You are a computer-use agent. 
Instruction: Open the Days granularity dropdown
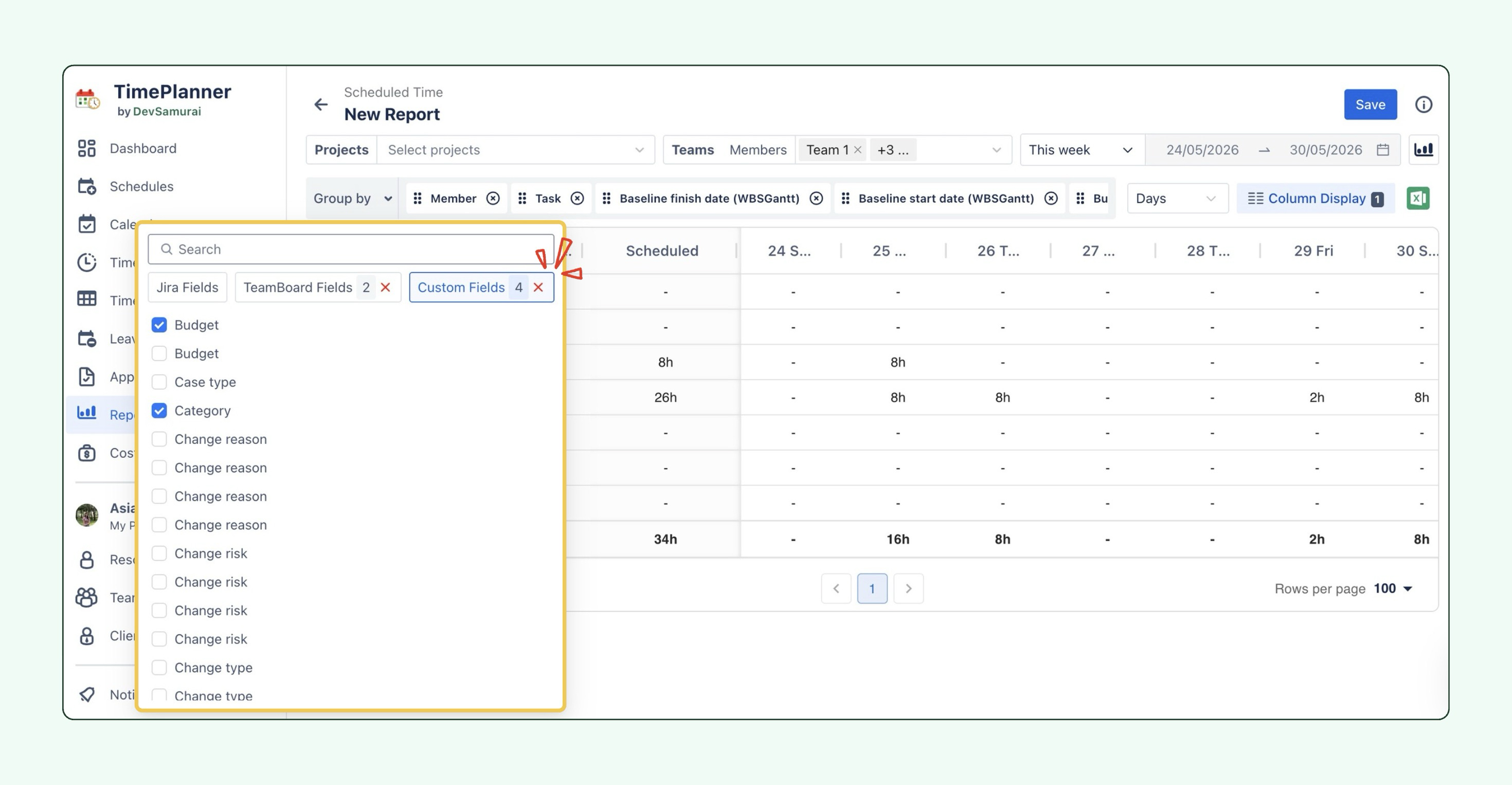[x=1177, y=199]
